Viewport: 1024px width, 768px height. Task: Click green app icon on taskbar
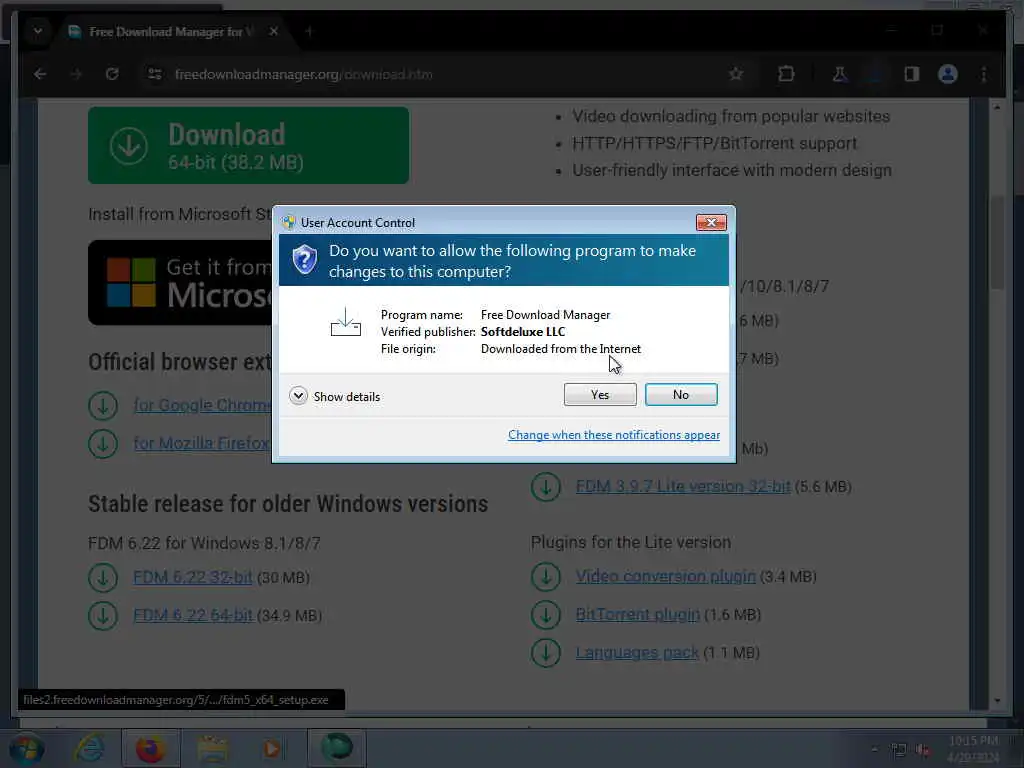[x=336, y=748]
